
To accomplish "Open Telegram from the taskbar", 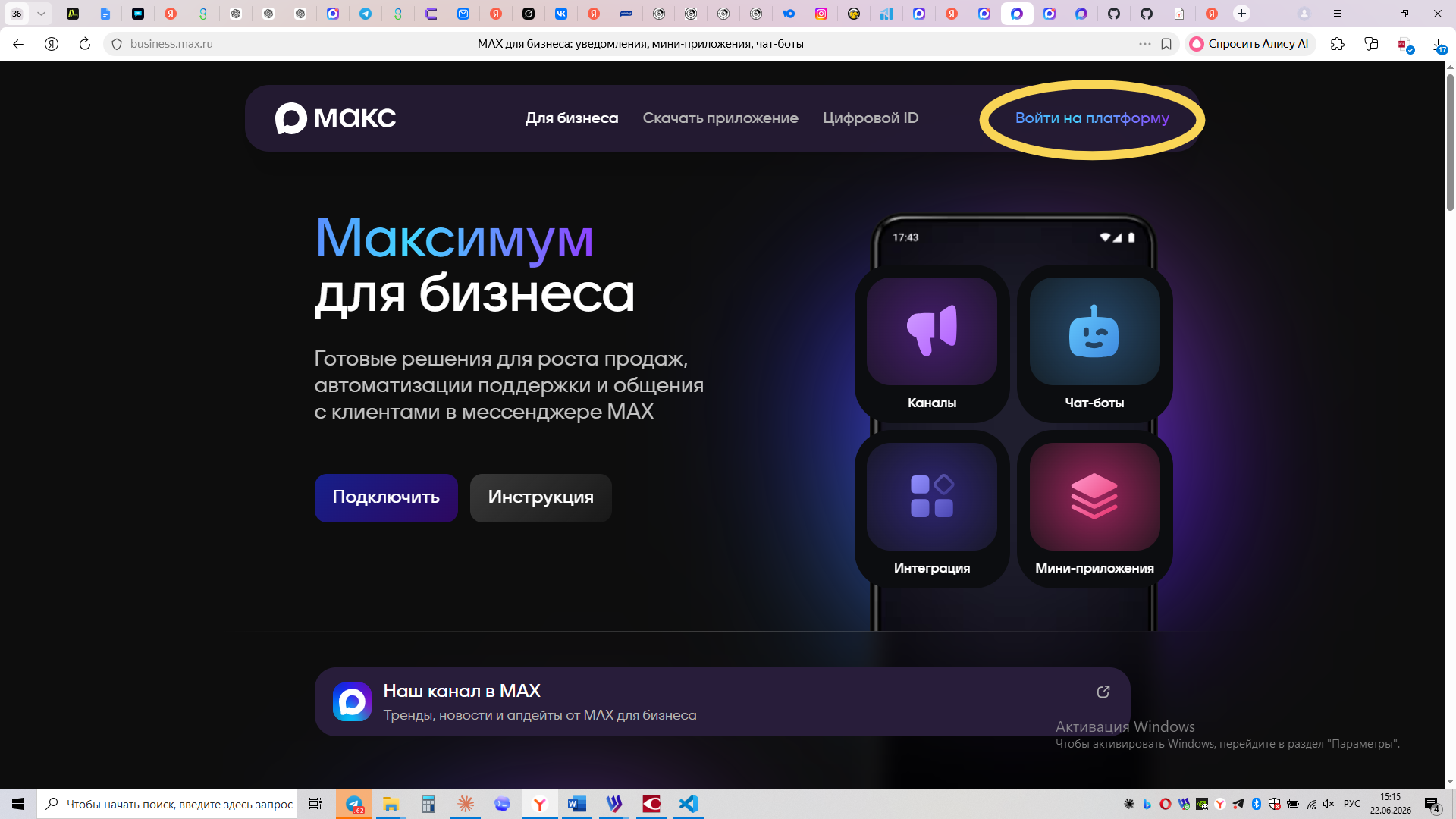I will coord(354,804).
